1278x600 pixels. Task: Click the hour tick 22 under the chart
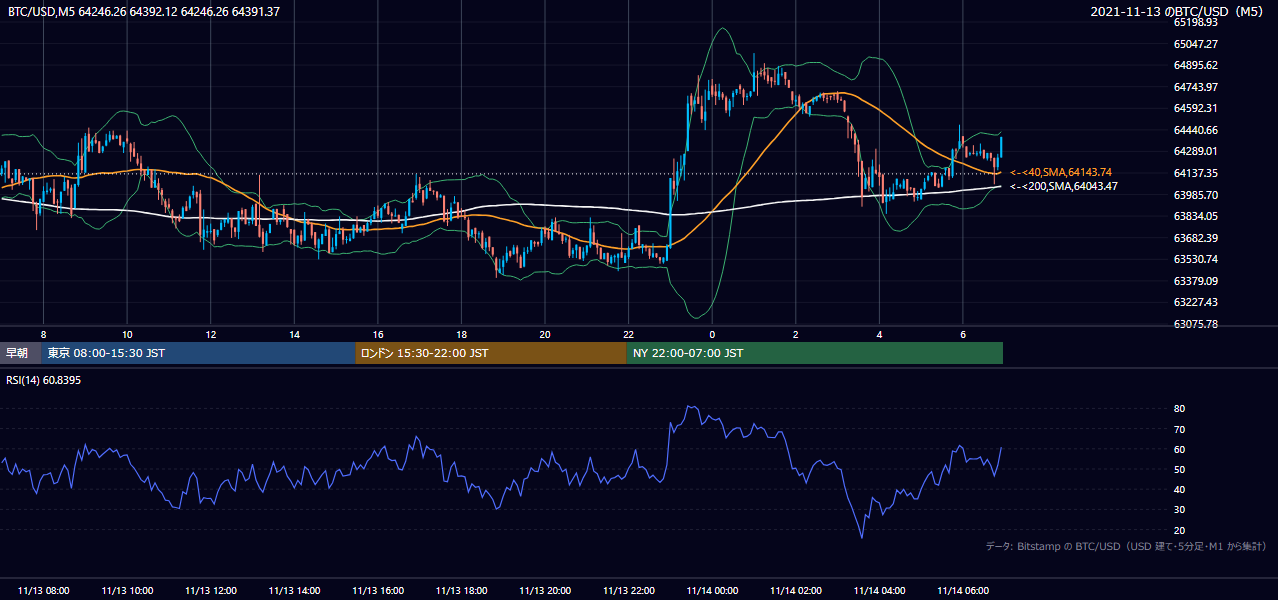tap(628, 334)
